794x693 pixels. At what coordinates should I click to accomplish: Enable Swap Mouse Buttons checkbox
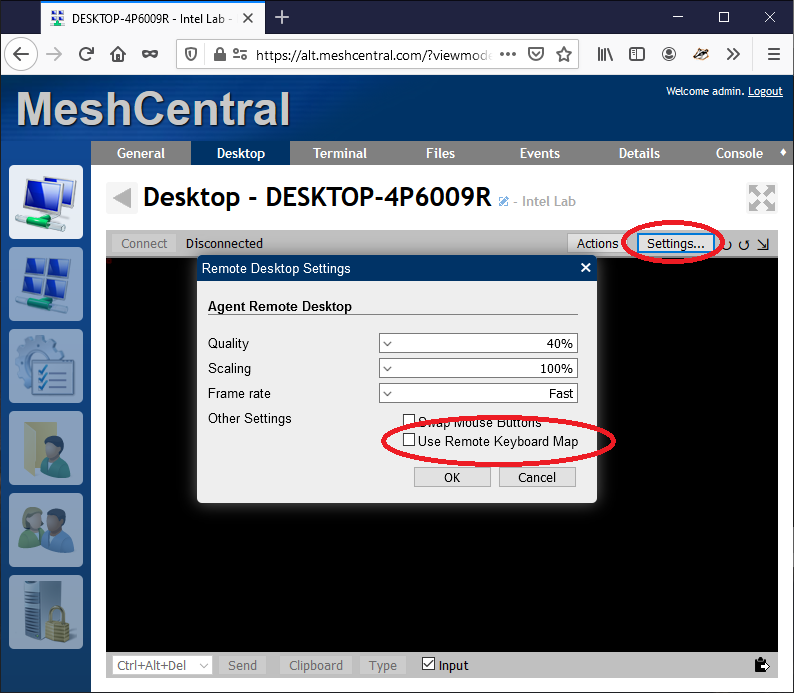409,420
